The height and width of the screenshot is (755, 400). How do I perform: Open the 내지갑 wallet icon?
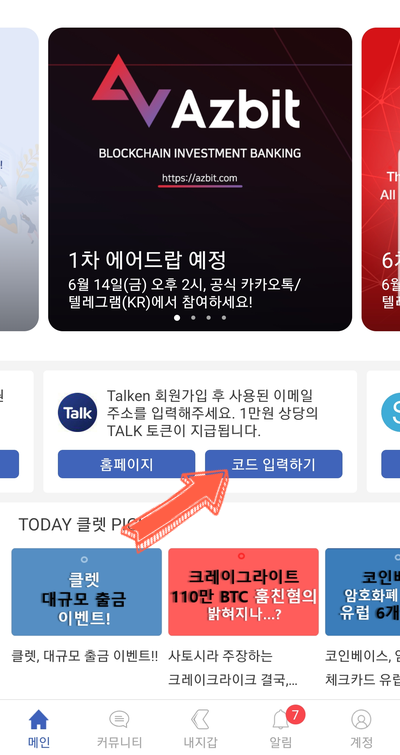200,720
